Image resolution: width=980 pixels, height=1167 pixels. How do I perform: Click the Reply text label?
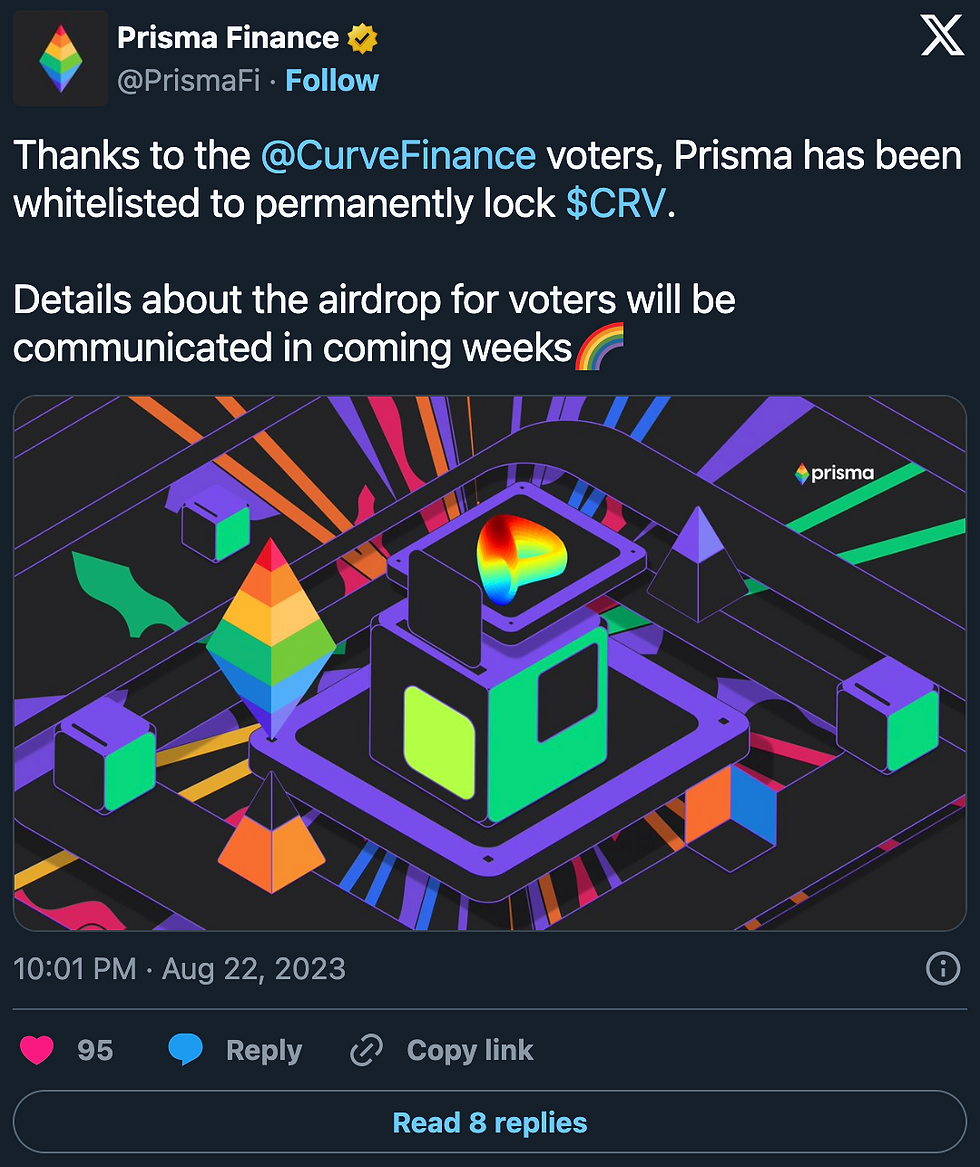264,1050
